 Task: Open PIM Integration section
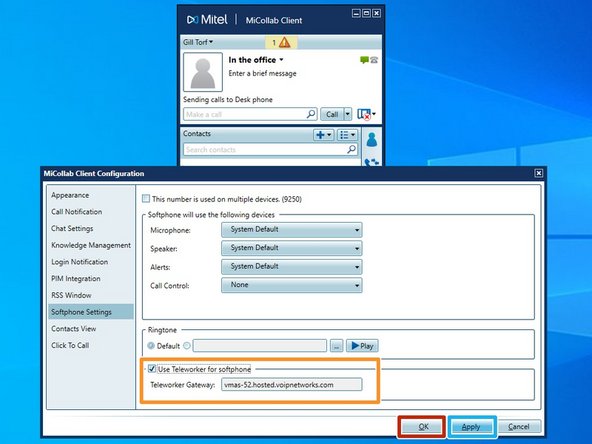76,279
